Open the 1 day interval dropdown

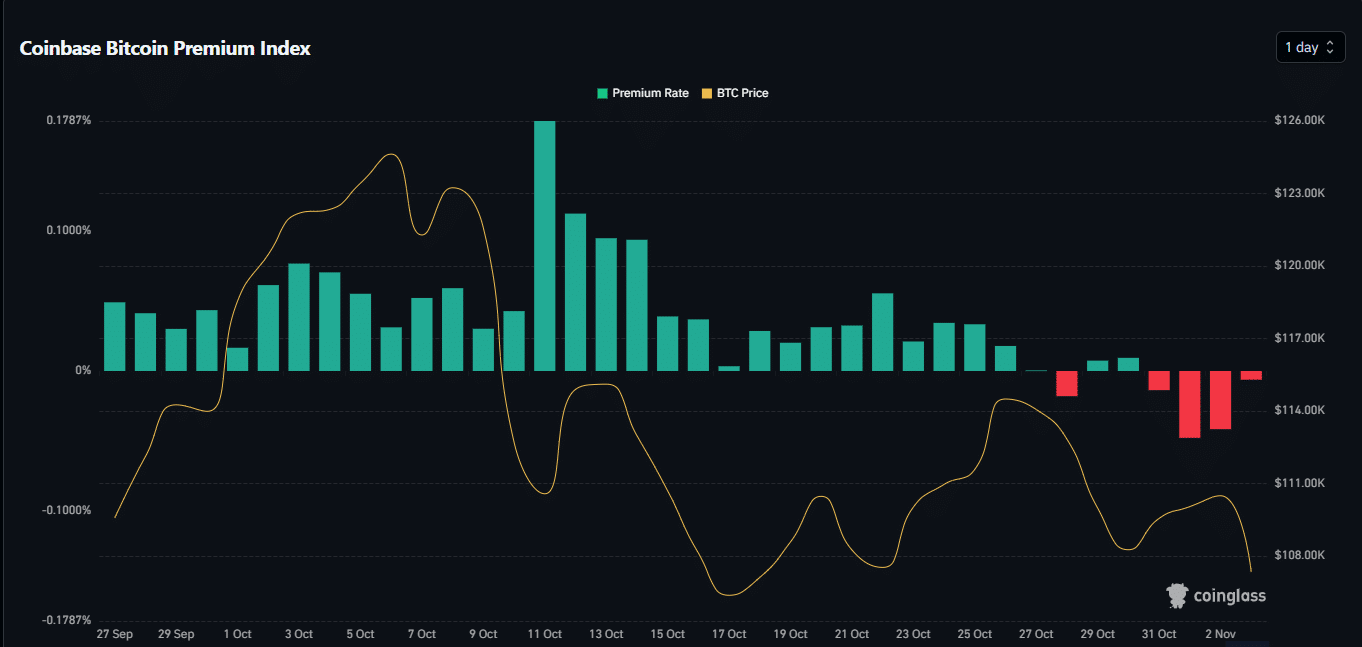pyautogui.click(x=1310, y=47)
